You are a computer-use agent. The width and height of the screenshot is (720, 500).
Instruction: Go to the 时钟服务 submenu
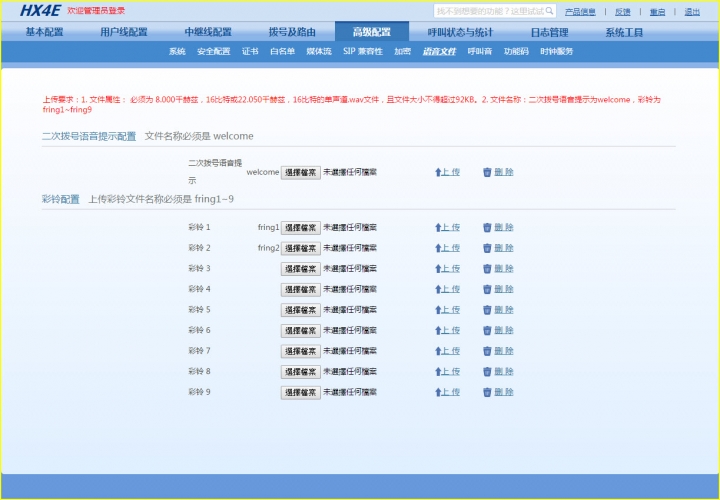click(557, 51)
